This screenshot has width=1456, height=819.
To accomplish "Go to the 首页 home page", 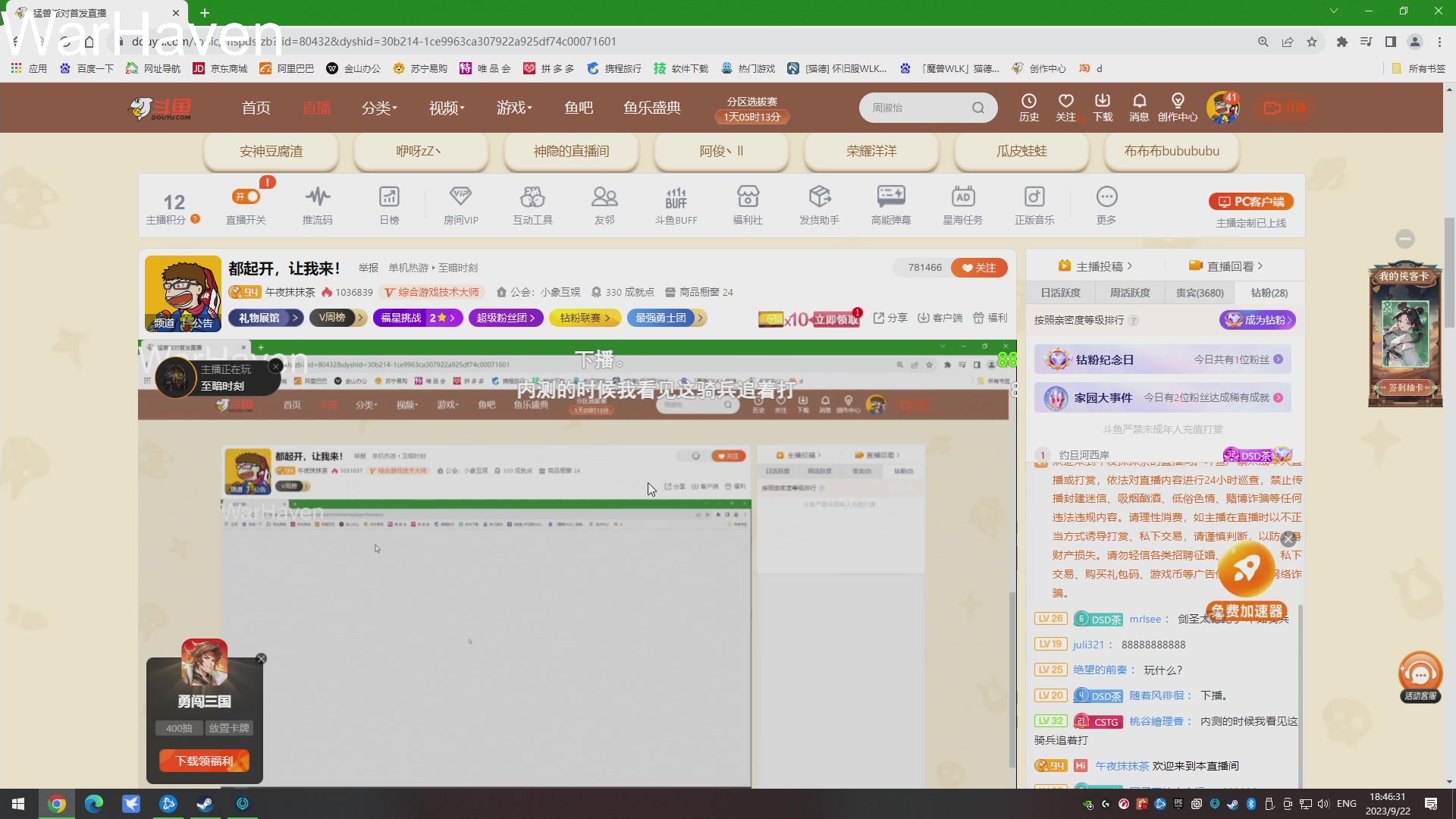I will tap(256, 108).
